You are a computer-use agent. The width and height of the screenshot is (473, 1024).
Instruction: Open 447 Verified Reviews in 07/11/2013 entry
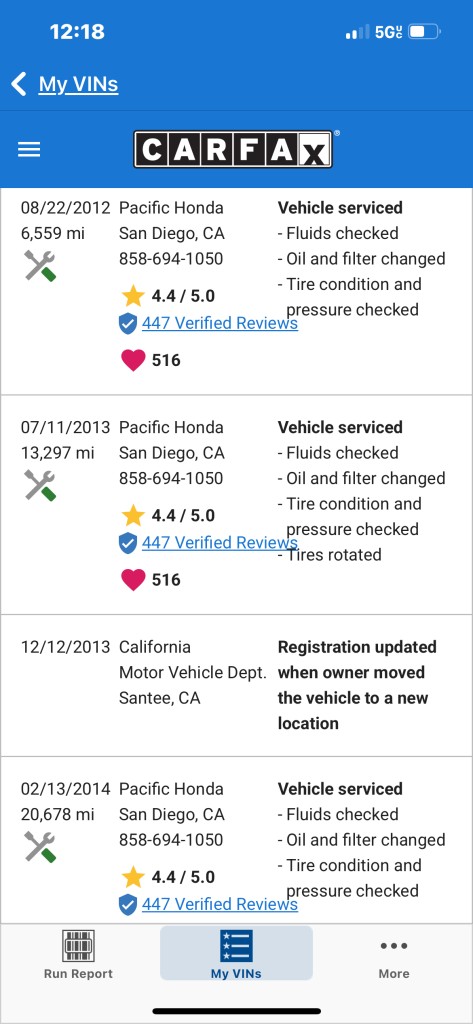click(x=220, y=543)
